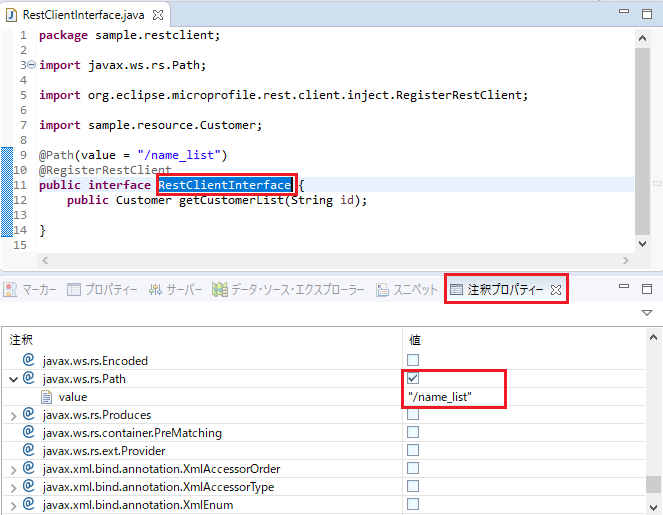Expand the XmlAccessorType annotation node
Screen dimensions: 663x515
pos(14,488)
